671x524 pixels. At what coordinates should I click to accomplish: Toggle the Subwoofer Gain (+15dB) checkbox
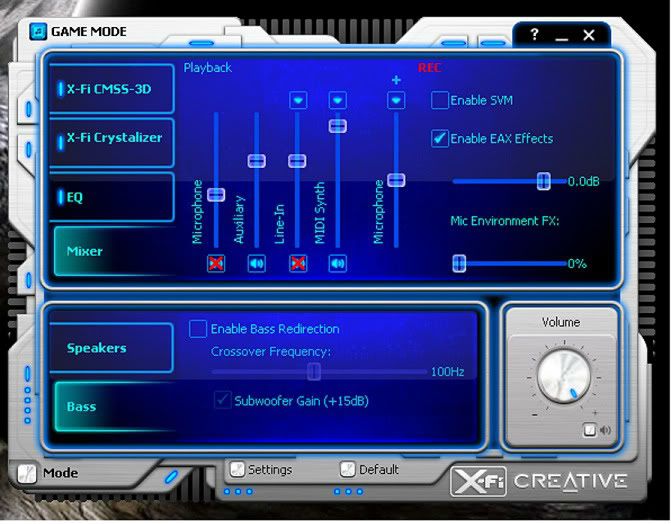pyautogui.click(x=223, y=400)
